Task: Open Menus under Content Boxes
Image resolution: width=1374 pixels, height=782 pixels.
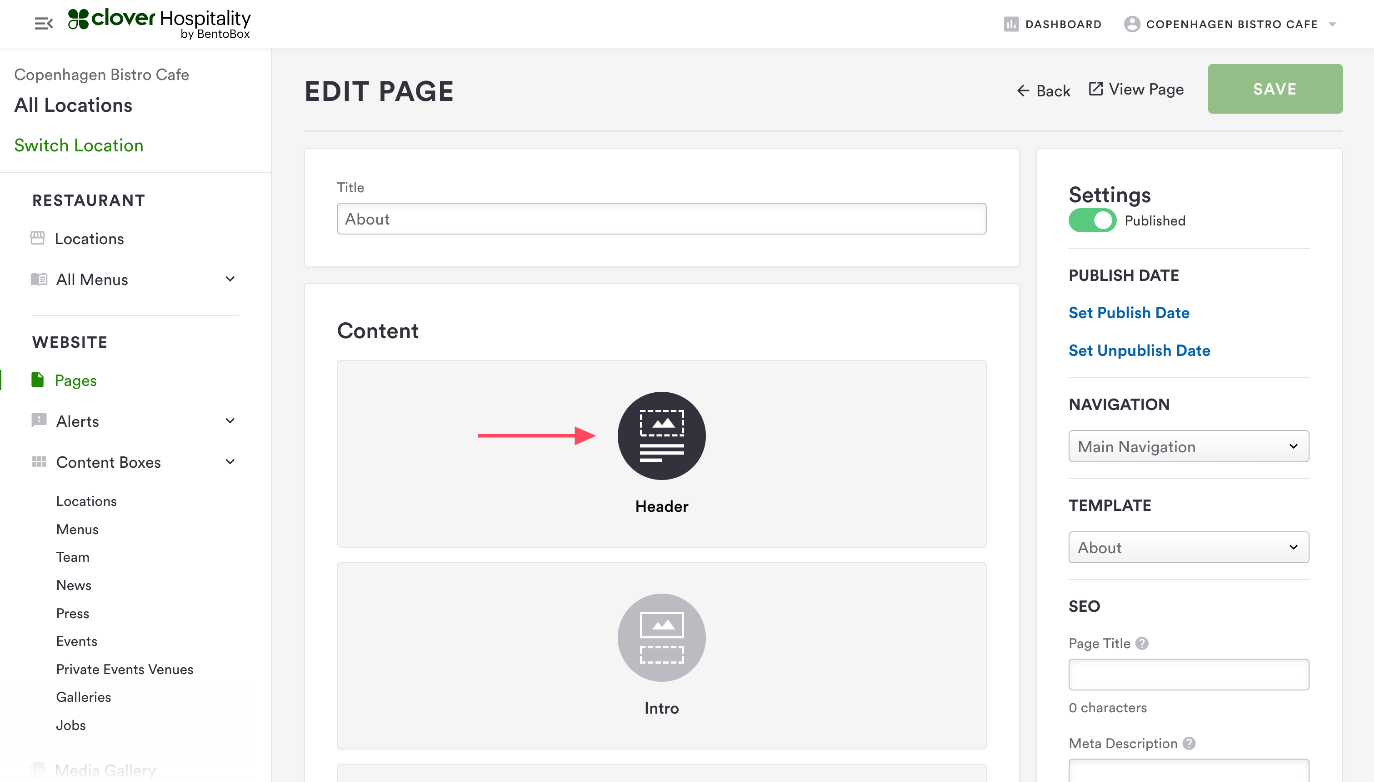Action: pos(77,529)
